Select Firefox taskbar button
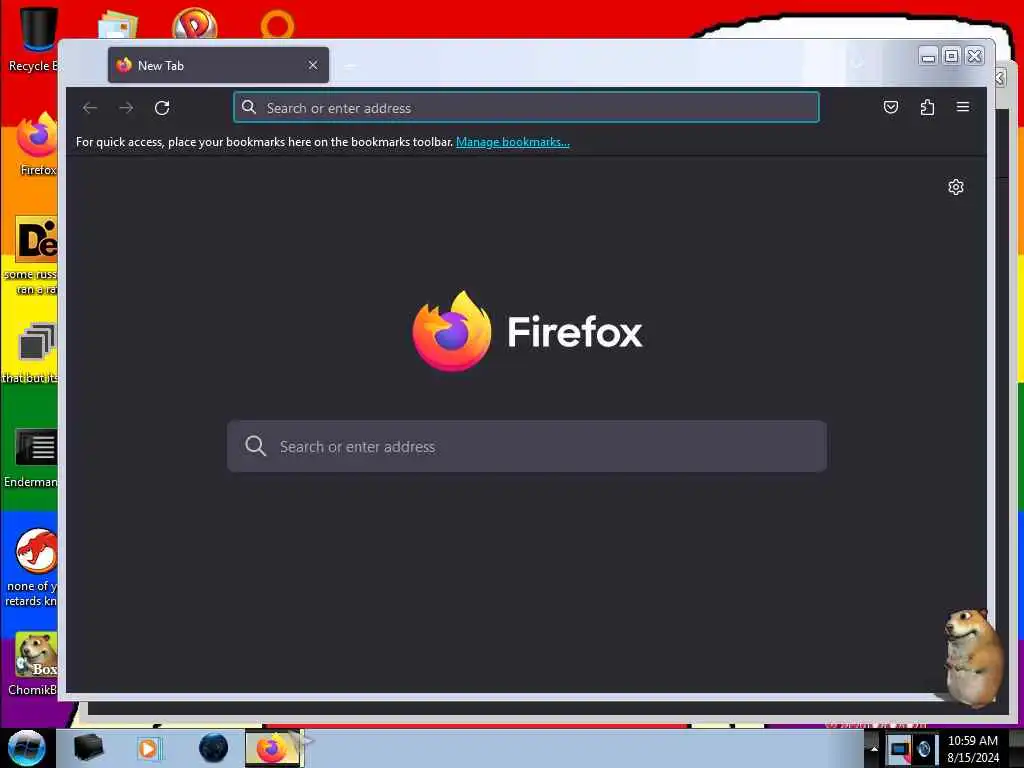This screenshot has height=768, width=1024. point(273,748)
